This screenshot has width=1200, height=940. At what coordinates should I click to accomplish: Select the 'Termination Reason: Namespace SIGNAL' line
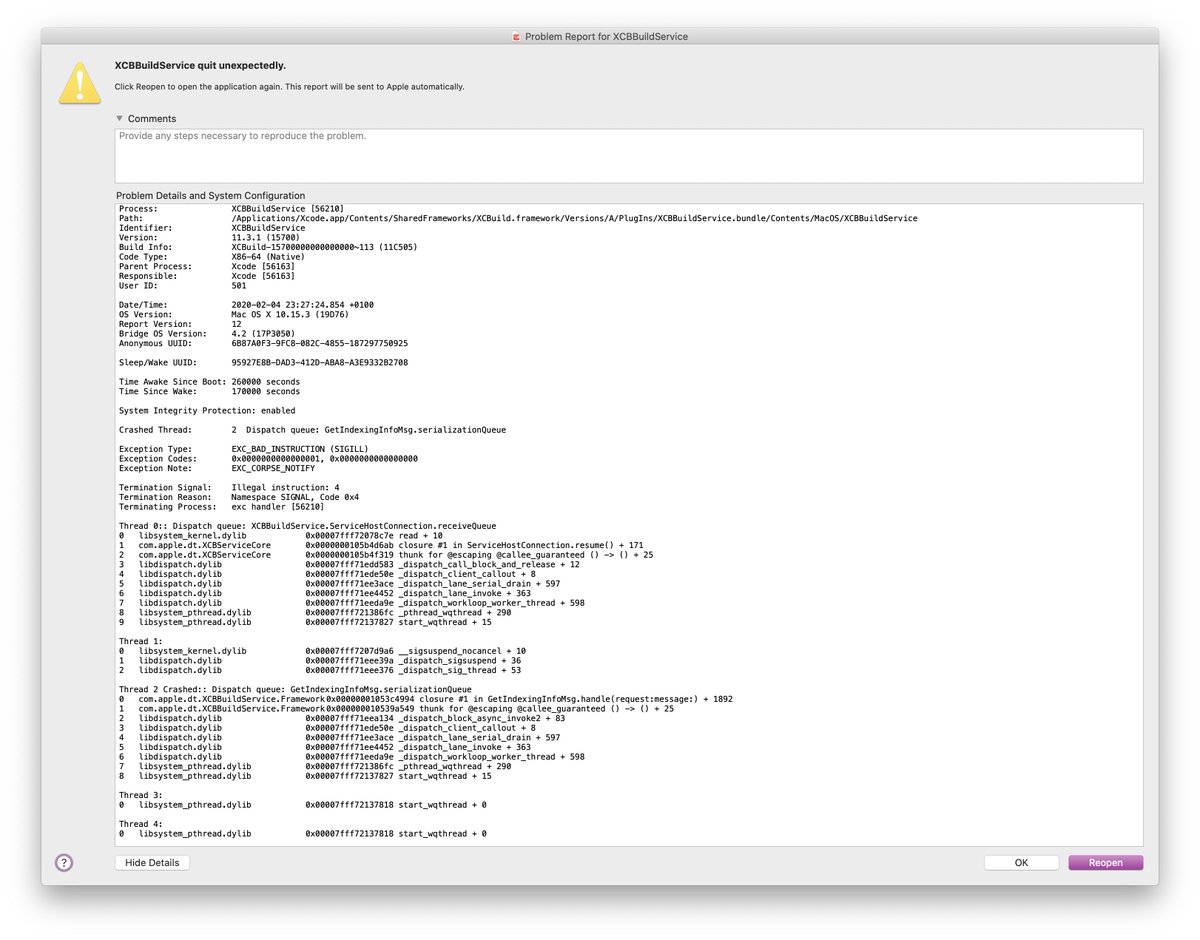pos(239,497)
